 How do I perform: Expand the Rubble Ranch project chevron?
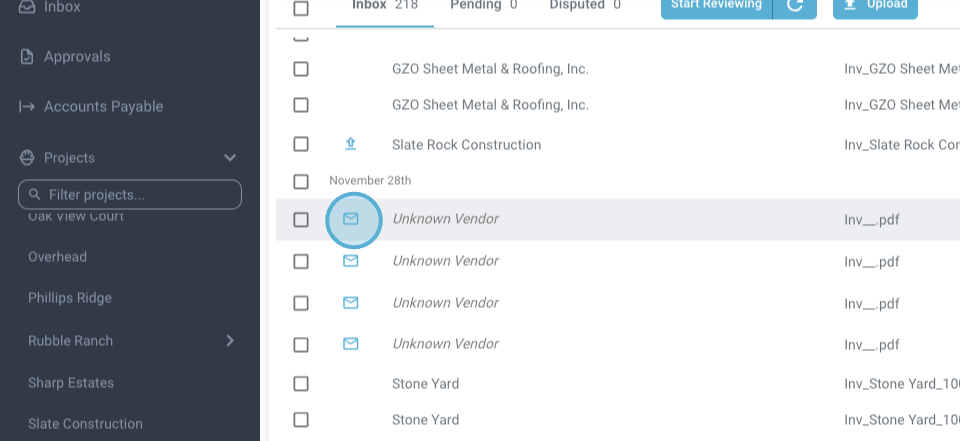point(230,341)
